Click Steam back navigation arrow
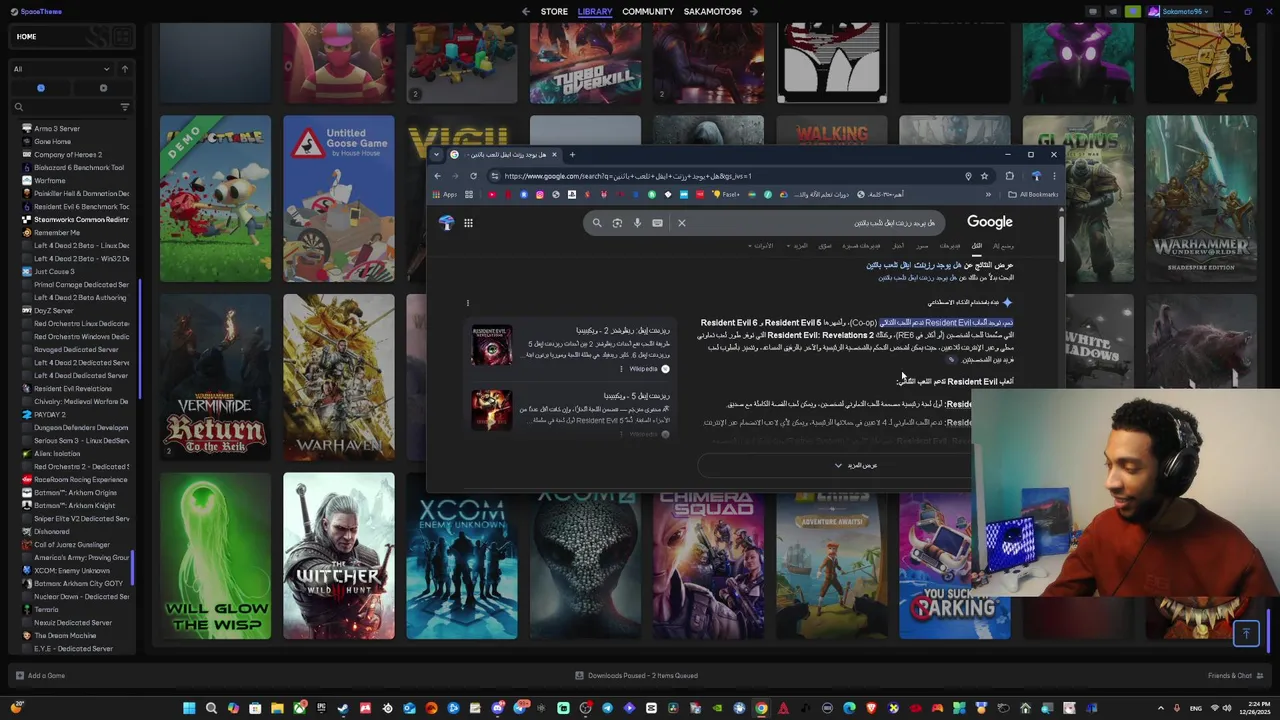This screenshot has height=720, width=1280. click(x=526, y=12)
